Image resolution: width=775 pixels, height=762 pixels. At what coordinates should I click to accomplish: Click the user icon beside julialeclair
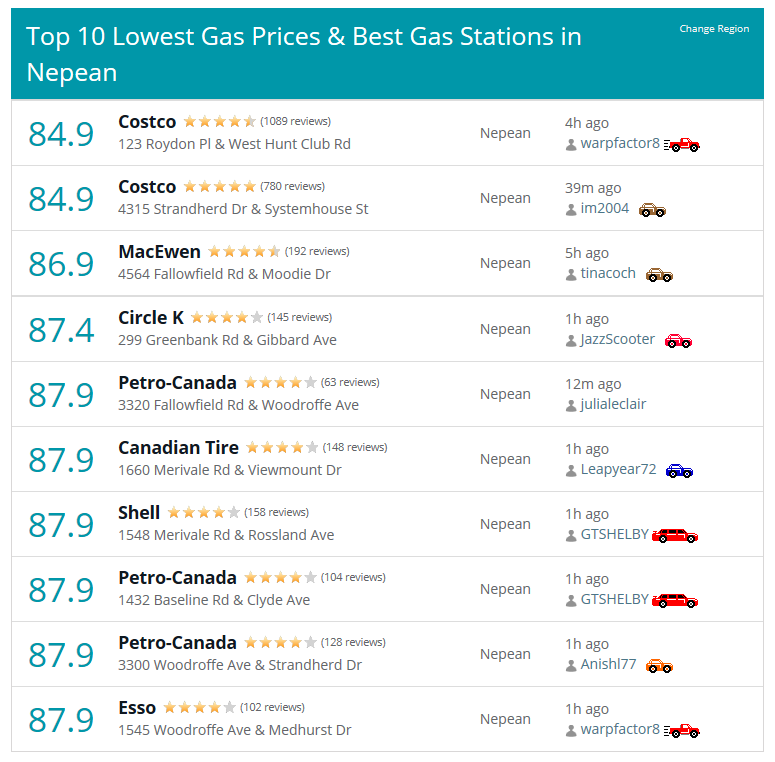571,406
